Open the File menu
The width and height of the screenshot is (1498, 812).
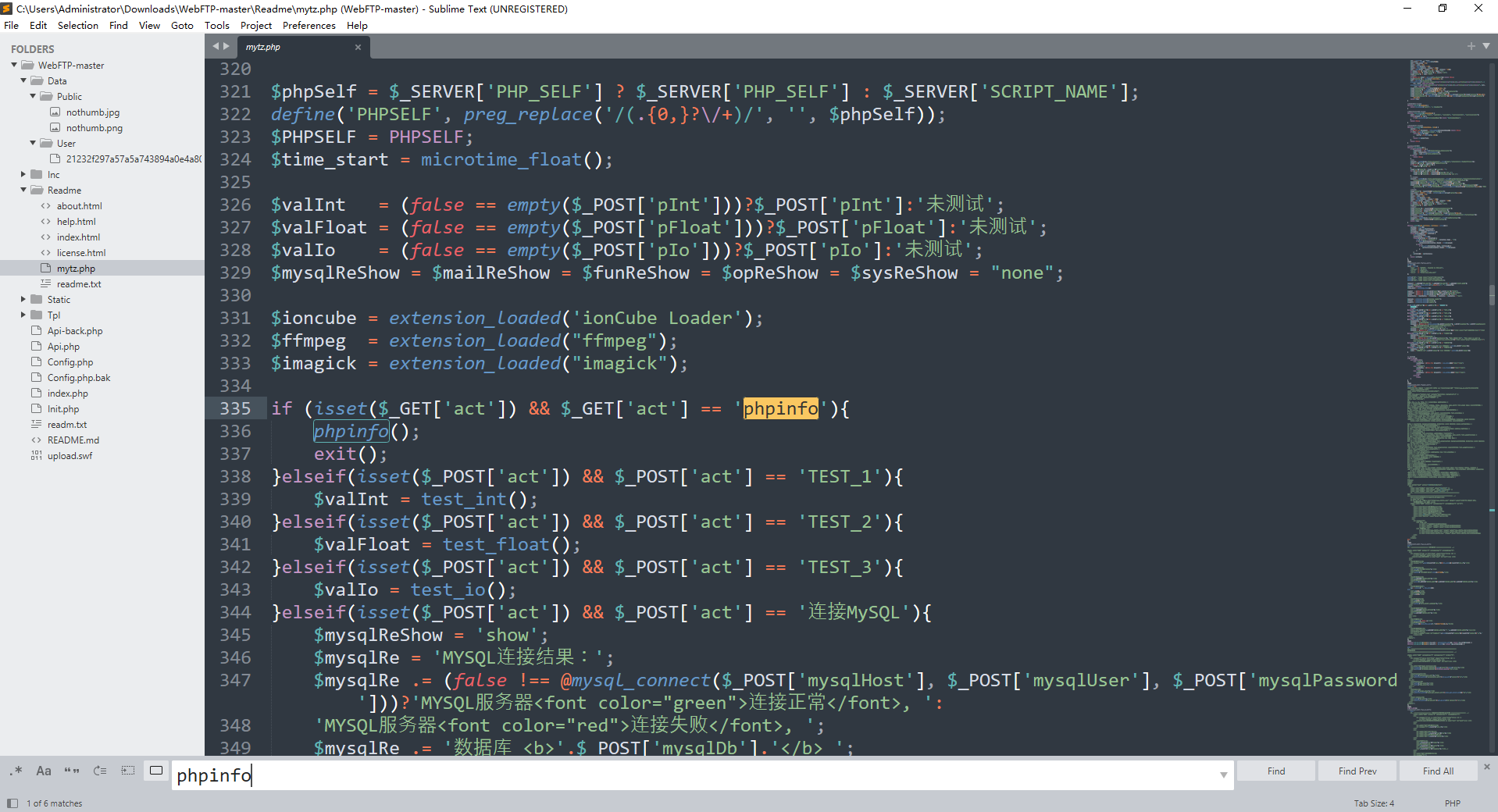(11, 26)
